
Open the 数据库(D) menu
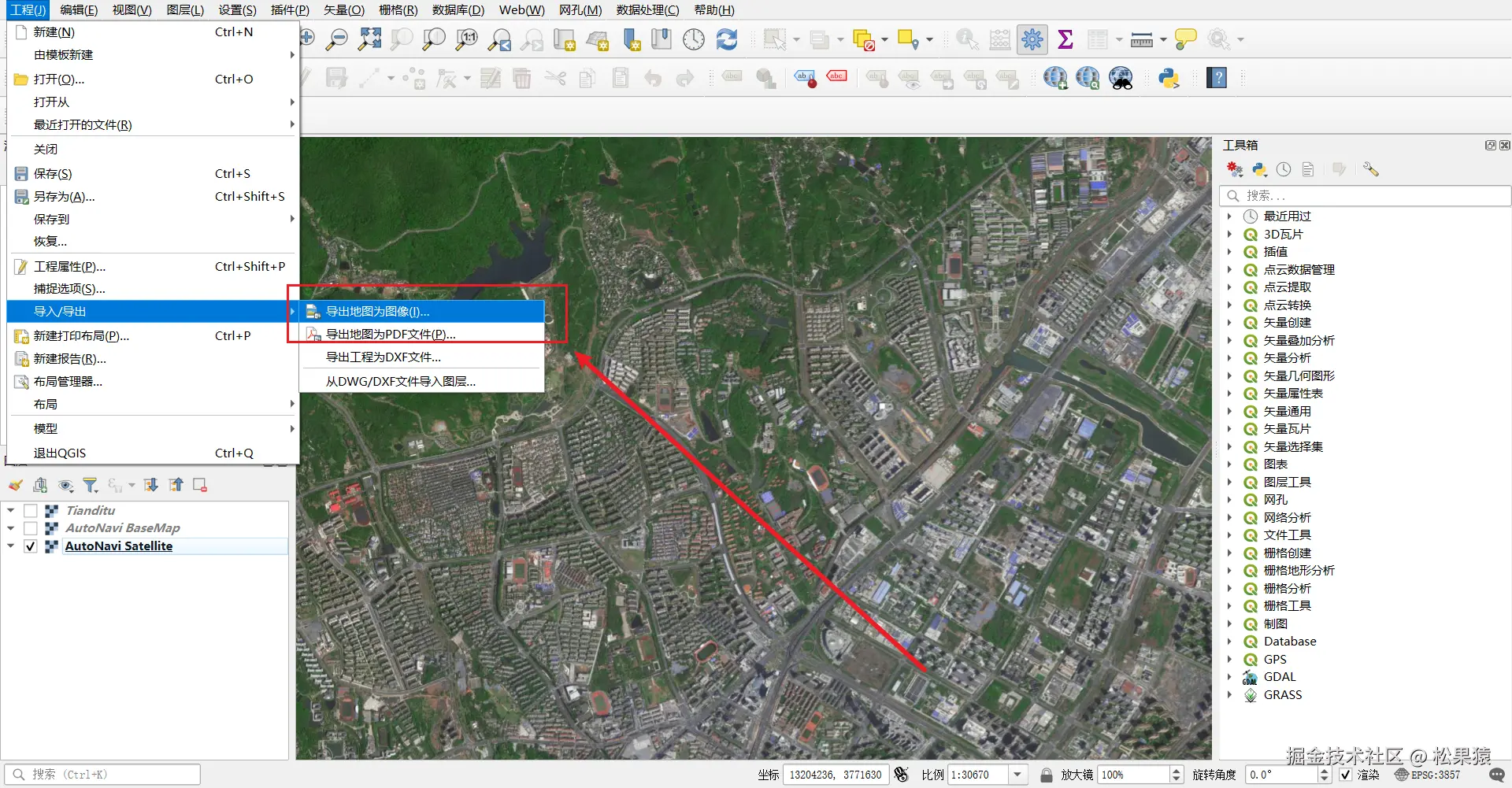click(x=458, y=10)
